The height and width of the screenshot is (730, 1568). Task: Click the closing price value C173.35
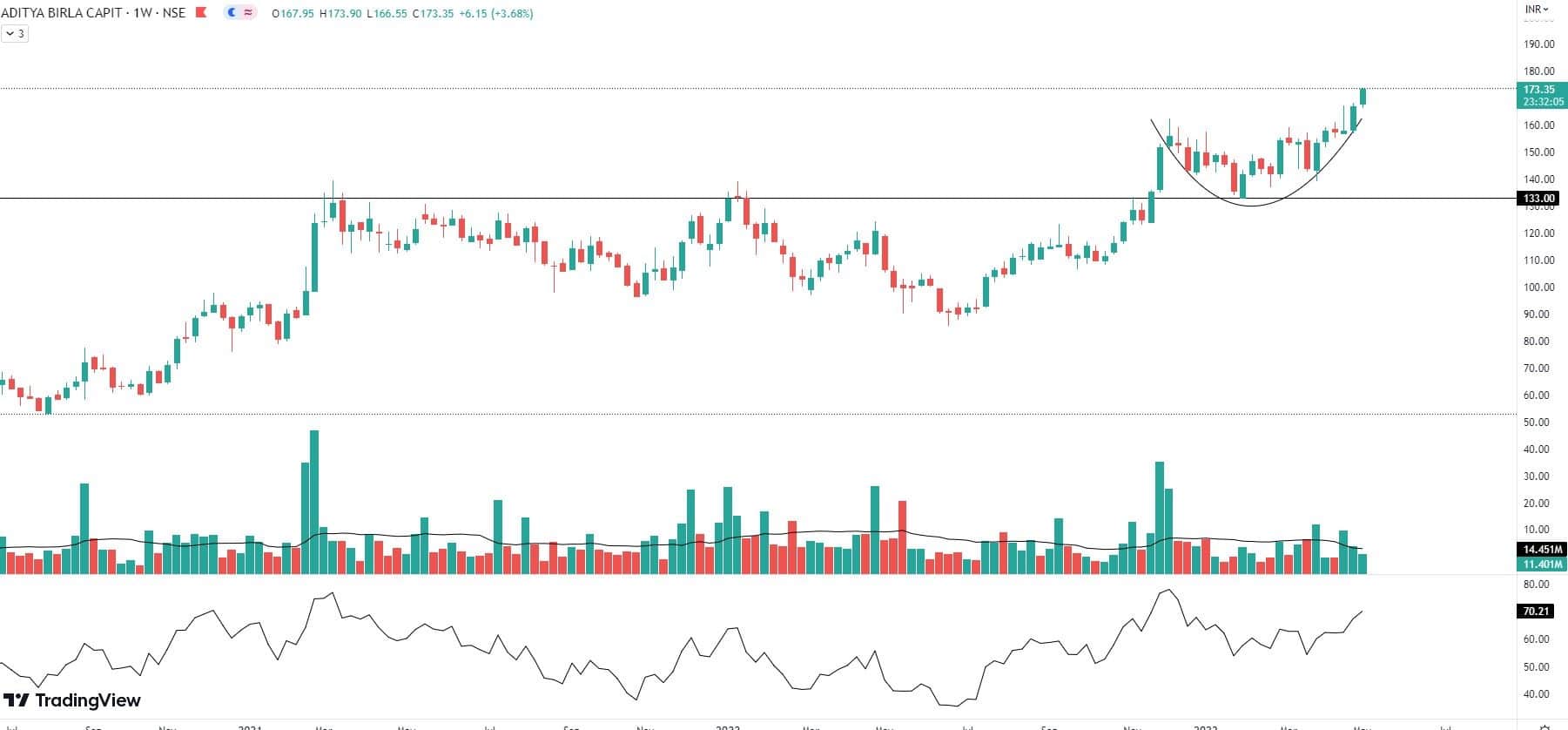click(x=433, y=14)
